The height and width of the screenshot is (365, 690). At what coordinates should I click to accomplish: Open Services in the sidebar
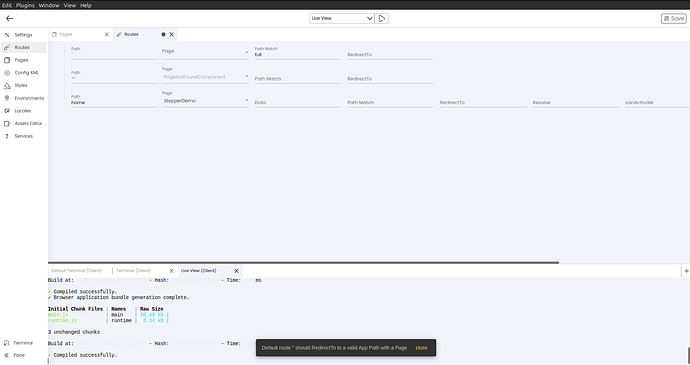(23, 136)
